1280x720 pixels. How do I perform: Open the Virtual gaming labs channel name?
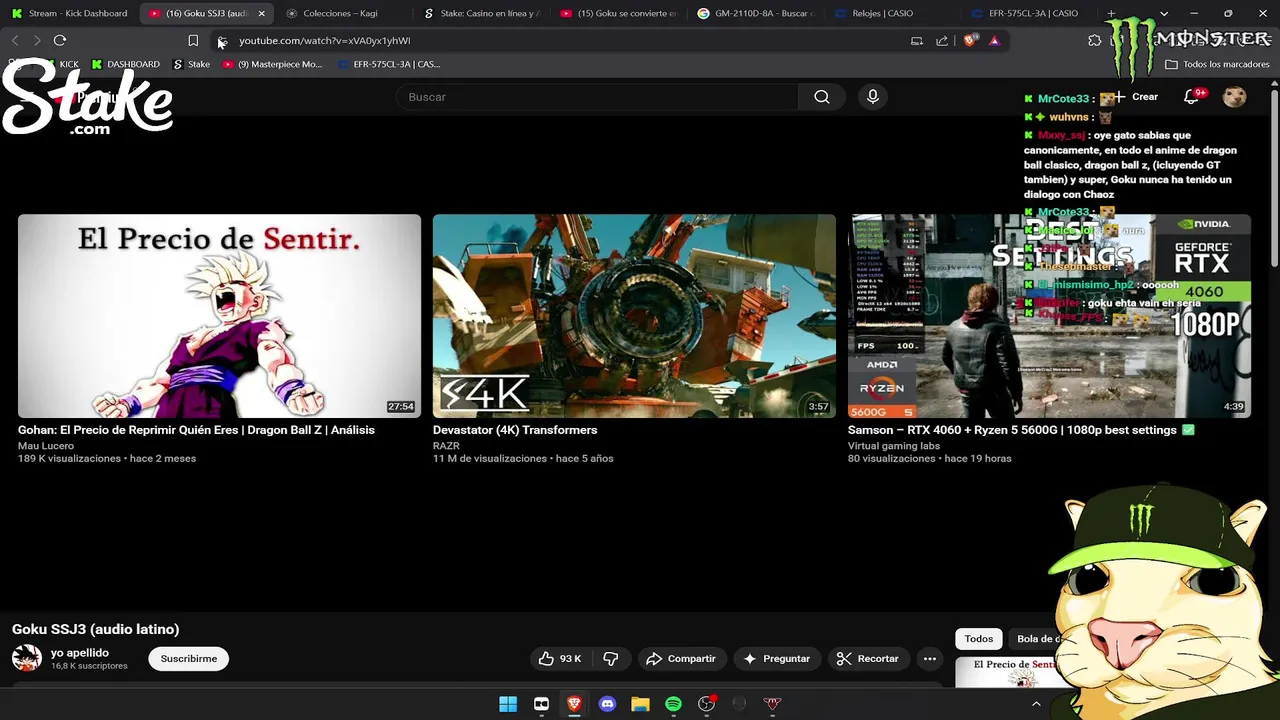pos(894,446)
